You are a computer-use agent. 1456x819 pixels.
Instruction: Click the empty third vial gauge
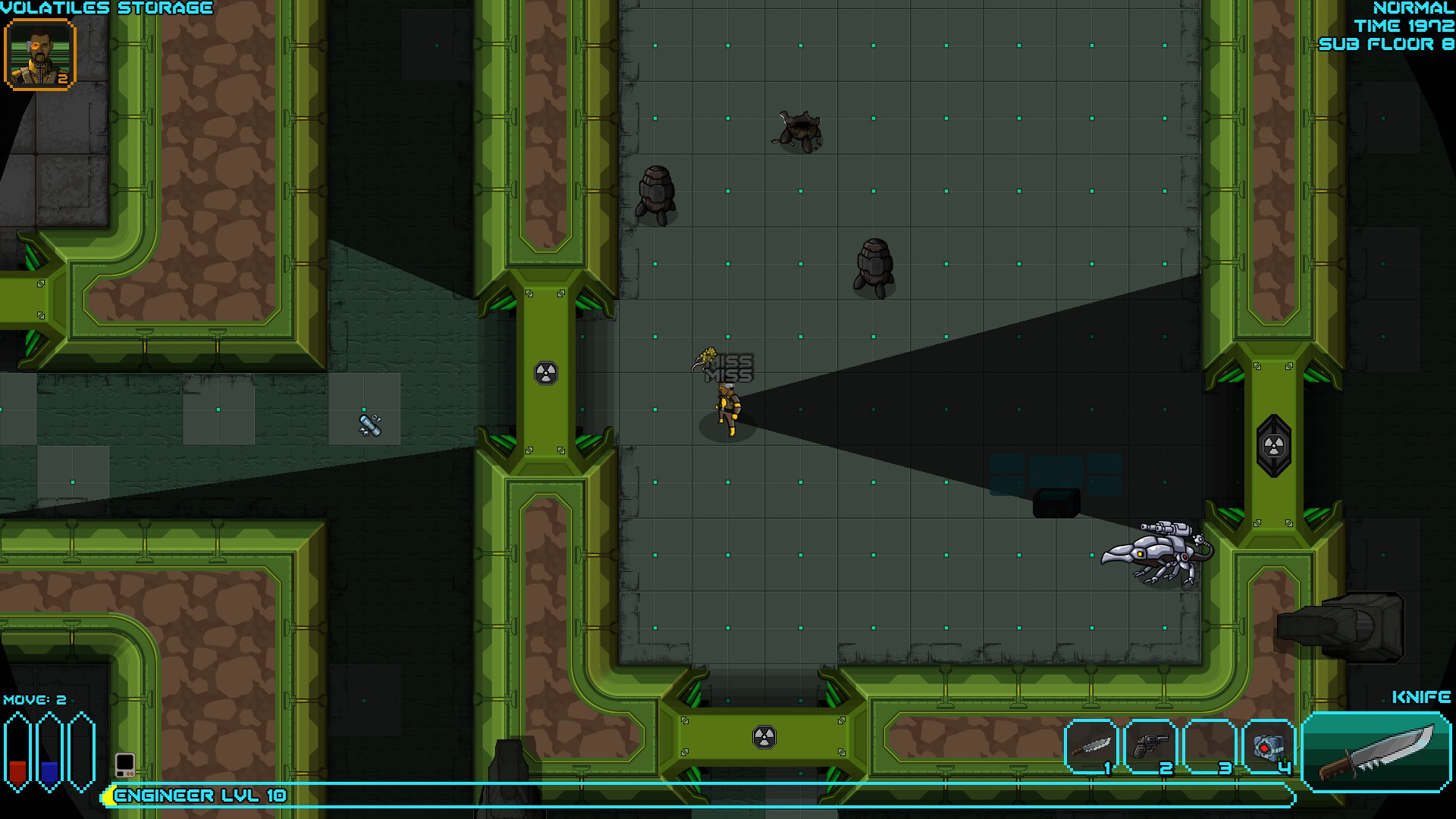[81, 752]
